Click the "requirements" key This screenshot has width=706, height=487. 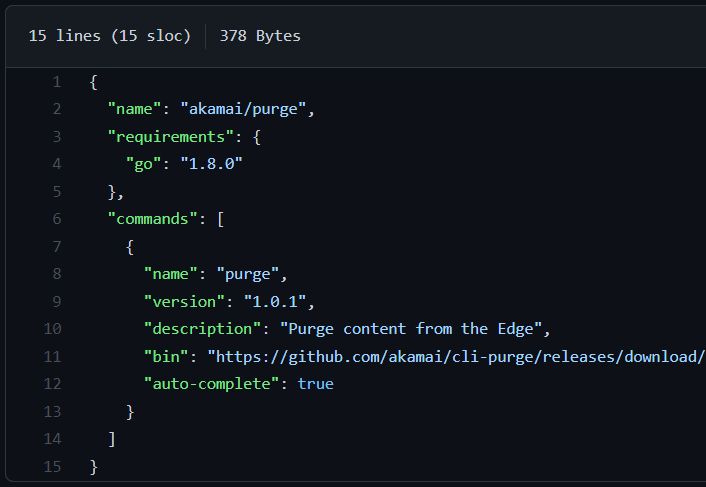point(171,137)
